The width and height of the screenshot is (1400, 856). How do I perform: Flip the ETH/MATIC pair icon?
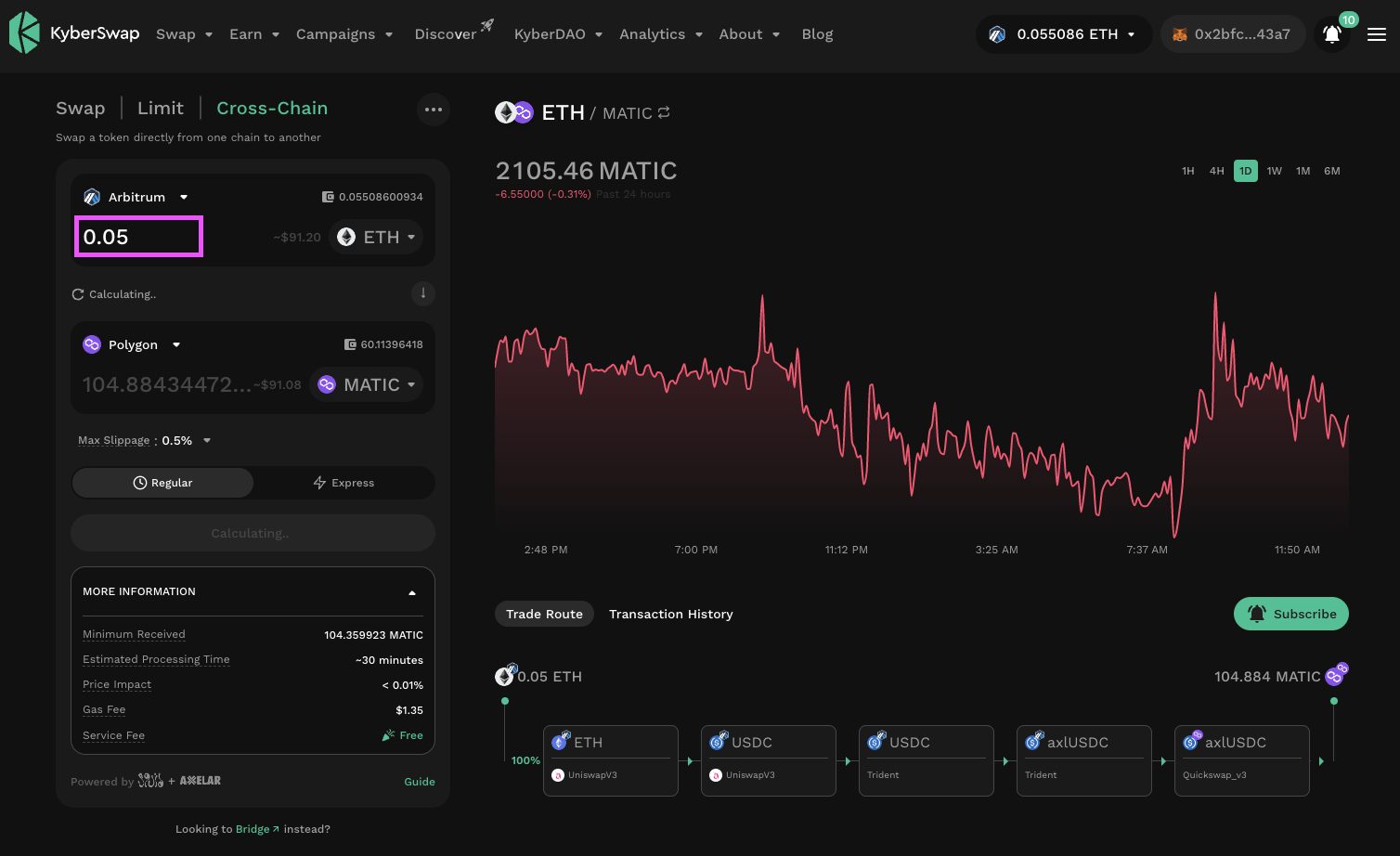coord(664,113)
